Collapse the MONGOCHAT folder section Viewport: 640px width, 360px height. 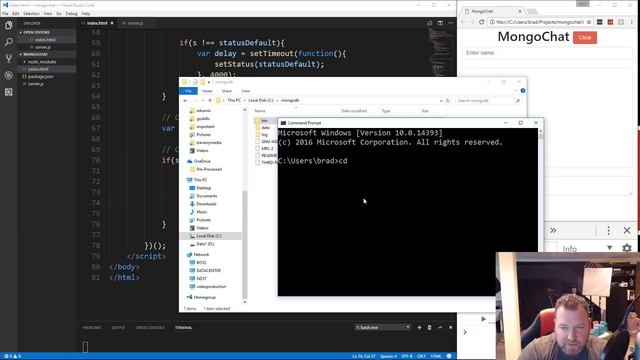pyautogui.click(x=35, y=54)
